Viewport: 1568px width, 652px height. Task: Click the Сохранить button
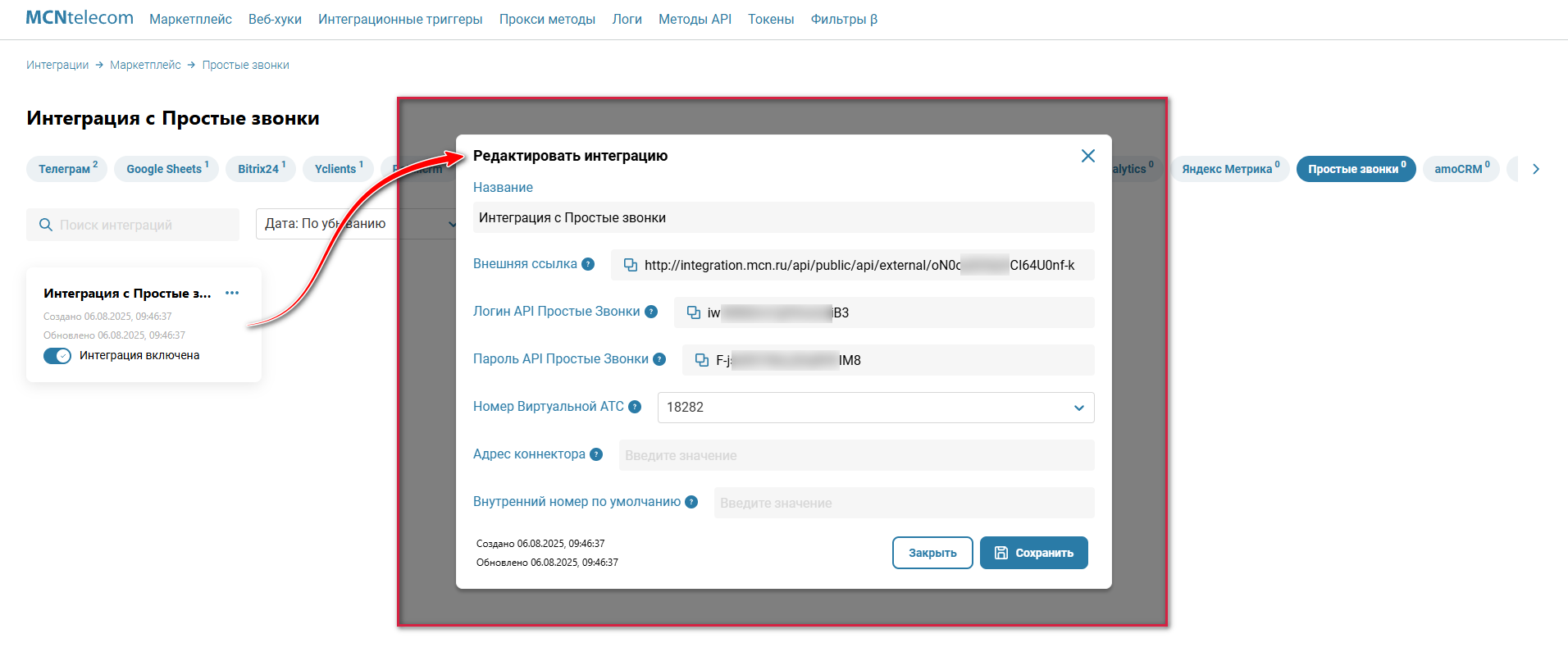coord(1034,553)
